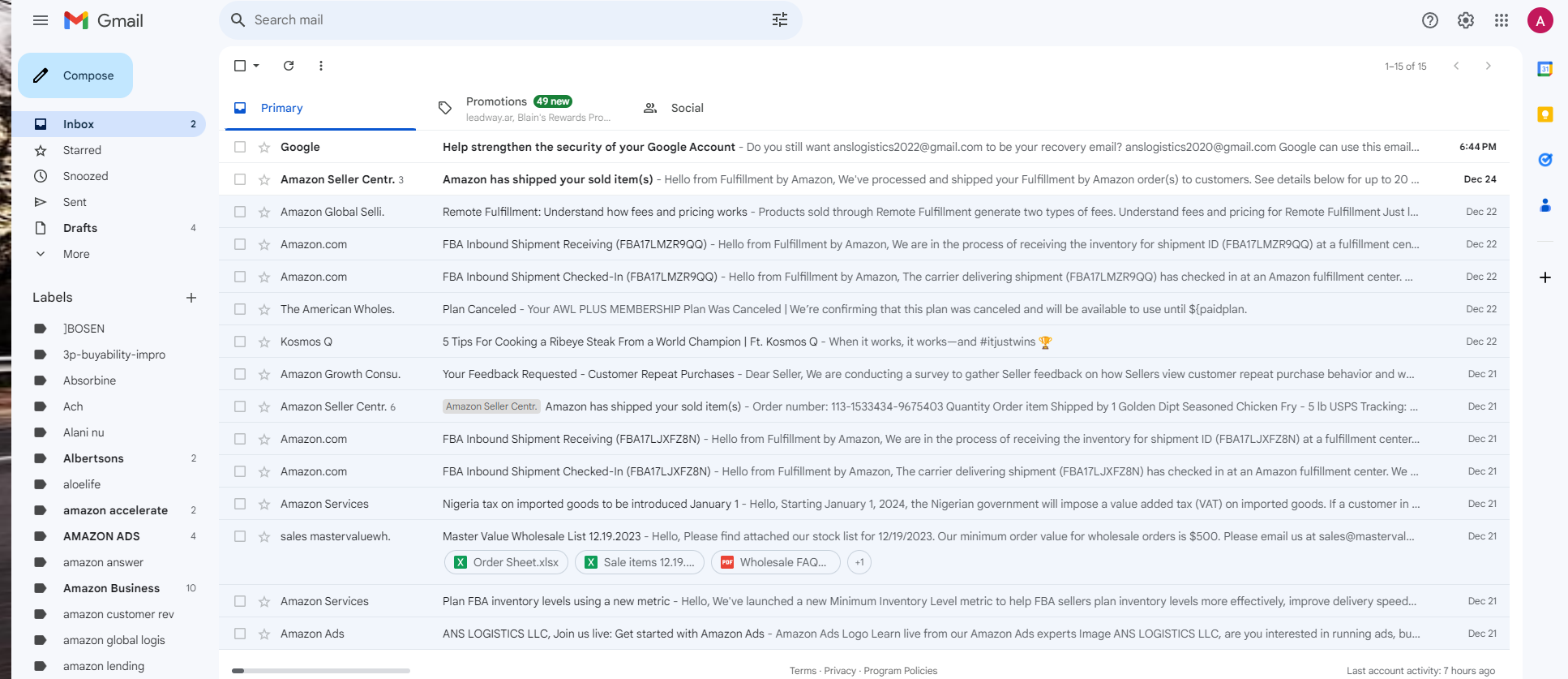Viewport: 1568px width, 679px height.
Task: Click the Search mail field
Action: coord(511,20)
